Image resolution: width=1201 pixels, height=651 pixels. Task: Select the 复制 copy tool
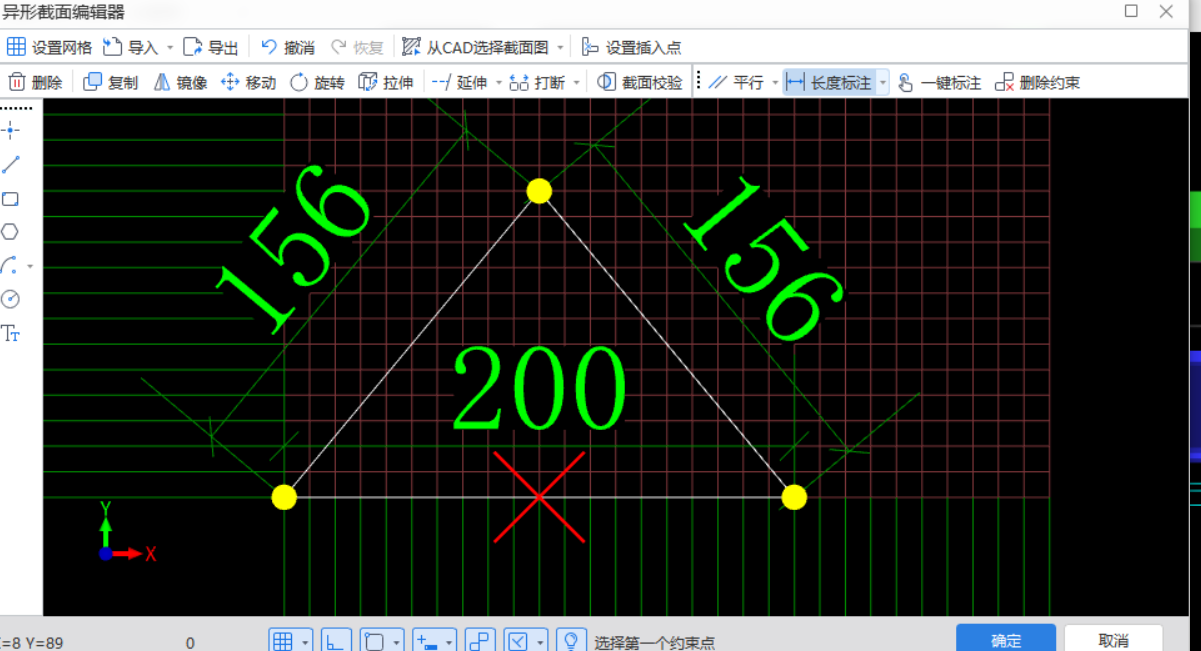tap(111, 82)
